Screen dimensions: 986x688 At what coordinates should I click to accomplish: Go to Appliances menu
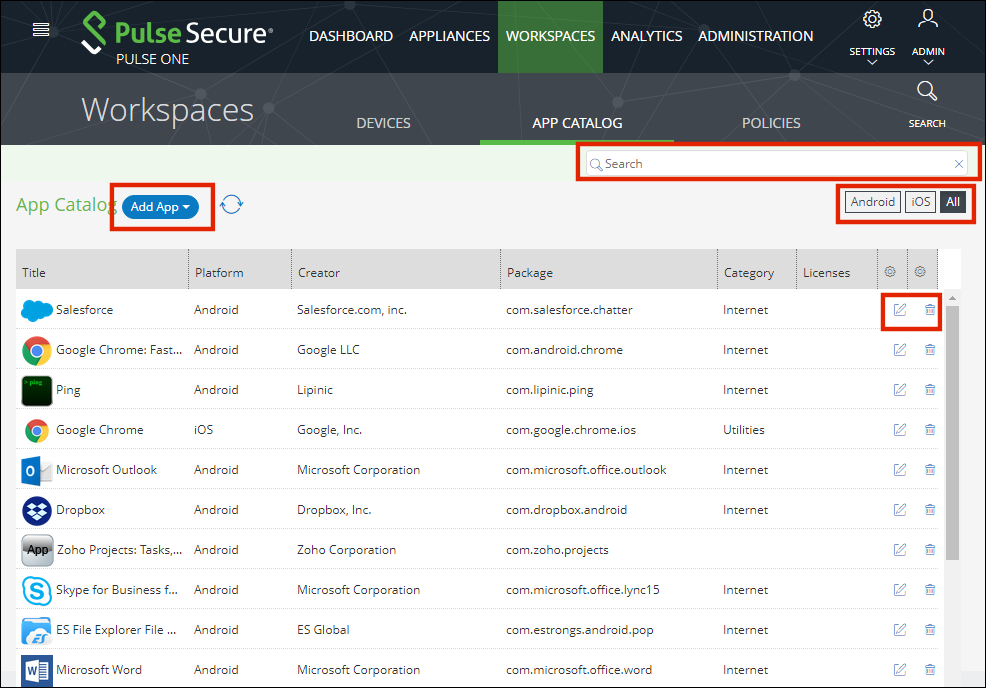449,36
